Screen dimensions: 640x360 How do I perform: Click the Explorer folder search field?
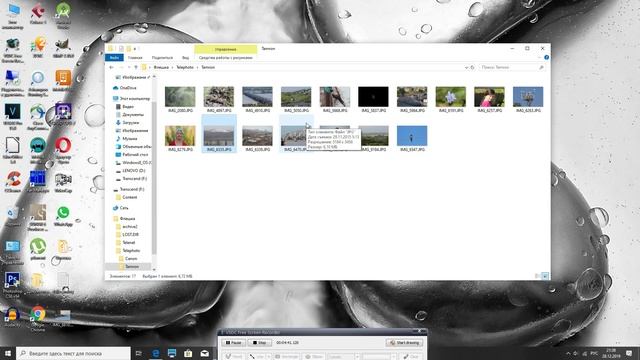click(x=512, y=67)
